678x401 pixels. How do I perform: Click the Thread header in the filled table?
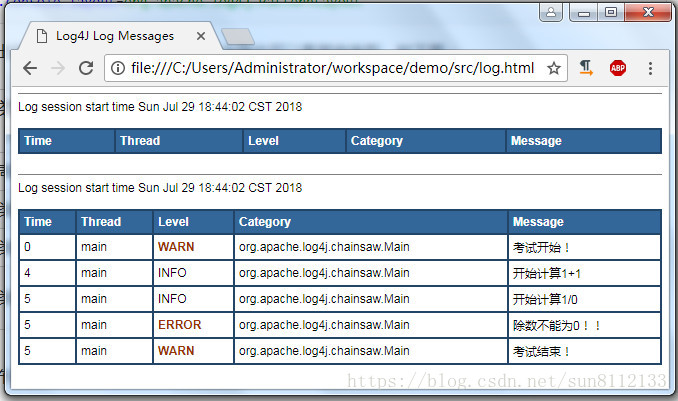tap(115, 222)
